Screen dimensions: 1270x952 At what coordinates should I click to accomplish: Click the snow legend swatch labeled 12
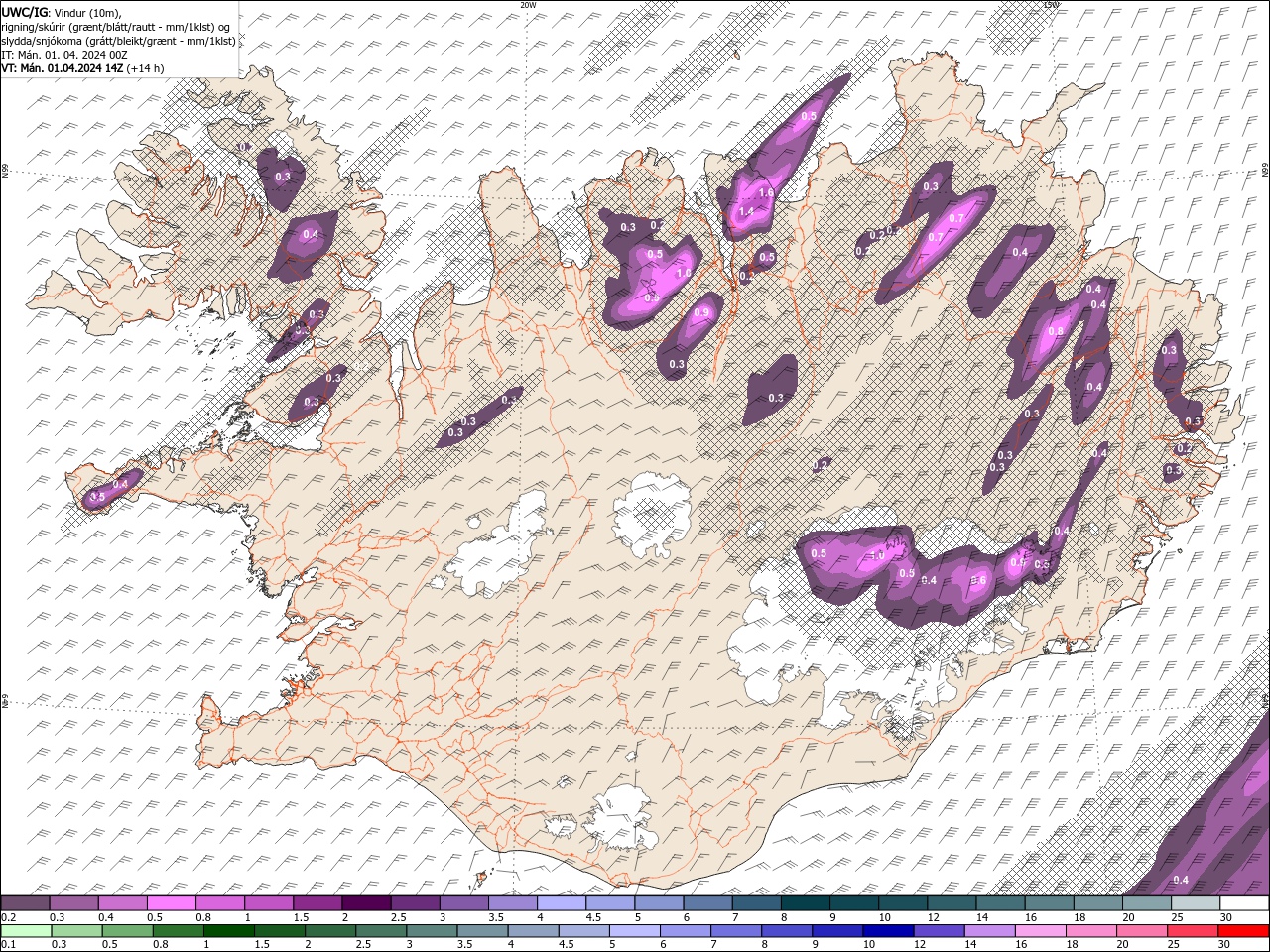coord(952,903)
